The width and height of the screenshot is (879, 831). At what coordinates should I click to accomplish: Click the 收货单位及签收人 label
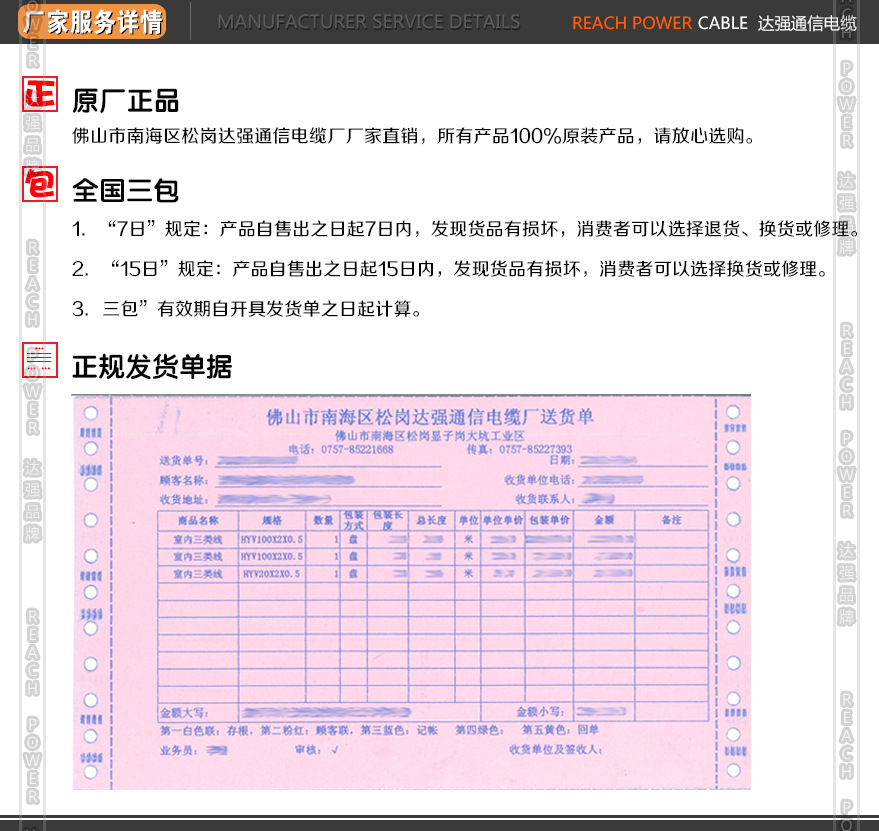pos(556,750)
